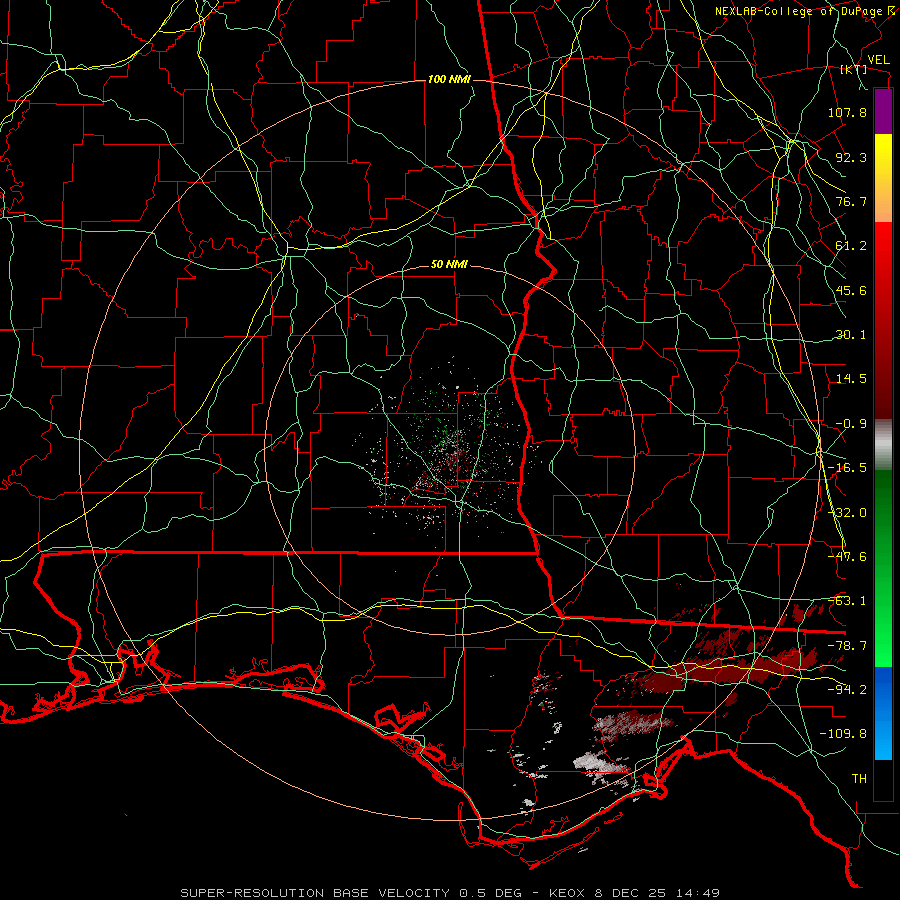Image resolution: width=900 pixels, height=900 pixels.
Task: Select the -0.9 scale value
Action: click(x=851, y=424)
